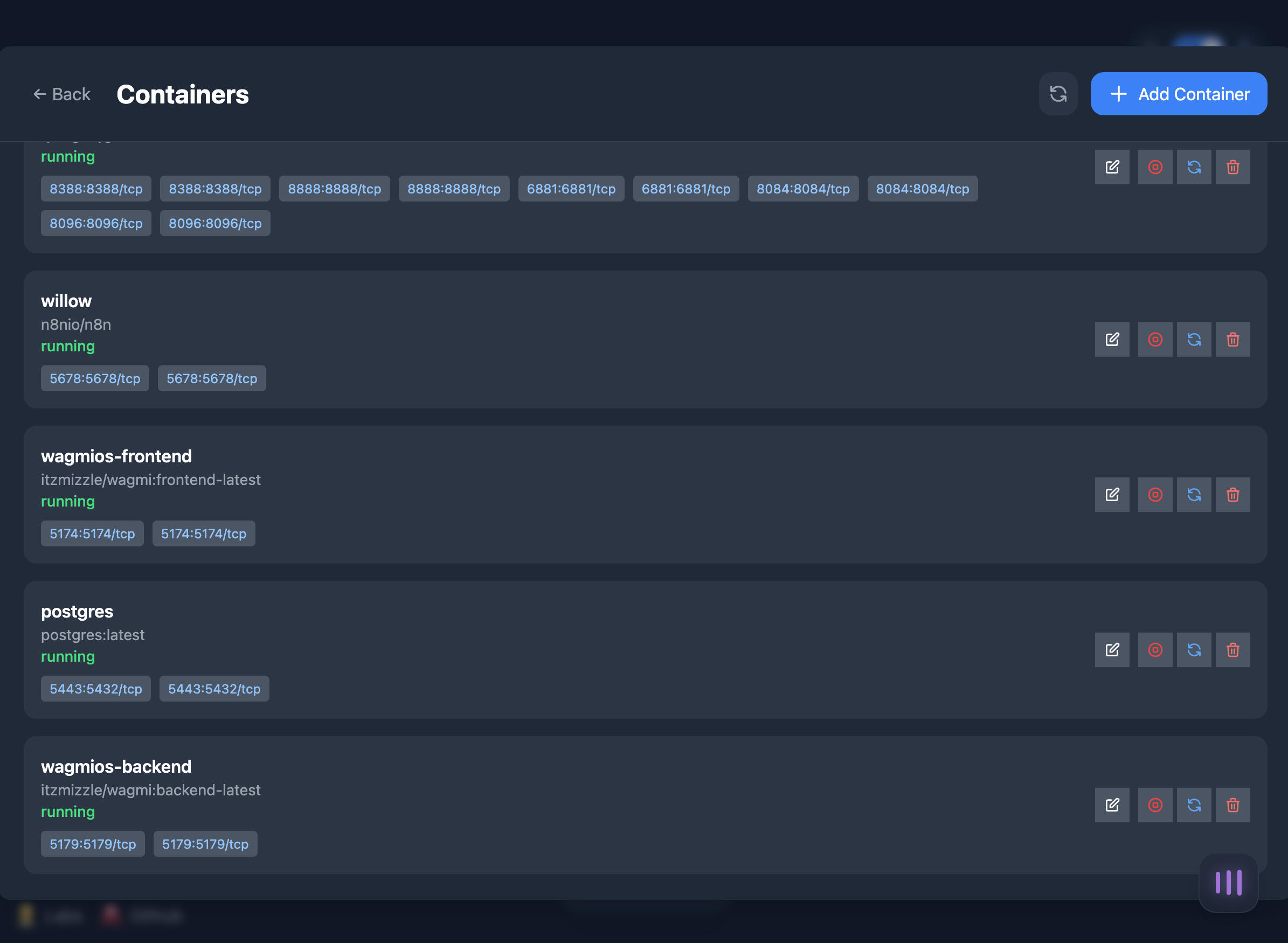Delete the wagmios-frontend container
Image resolution: width=1288 pixels, height=943 pixels.
(x=1232, y=495)
